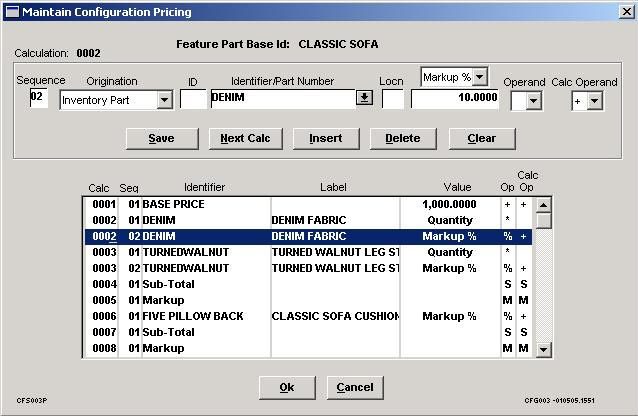Click the list scrollbar down arrow
The height and width of the screenshot is (416, 638).
pos(543,349)
